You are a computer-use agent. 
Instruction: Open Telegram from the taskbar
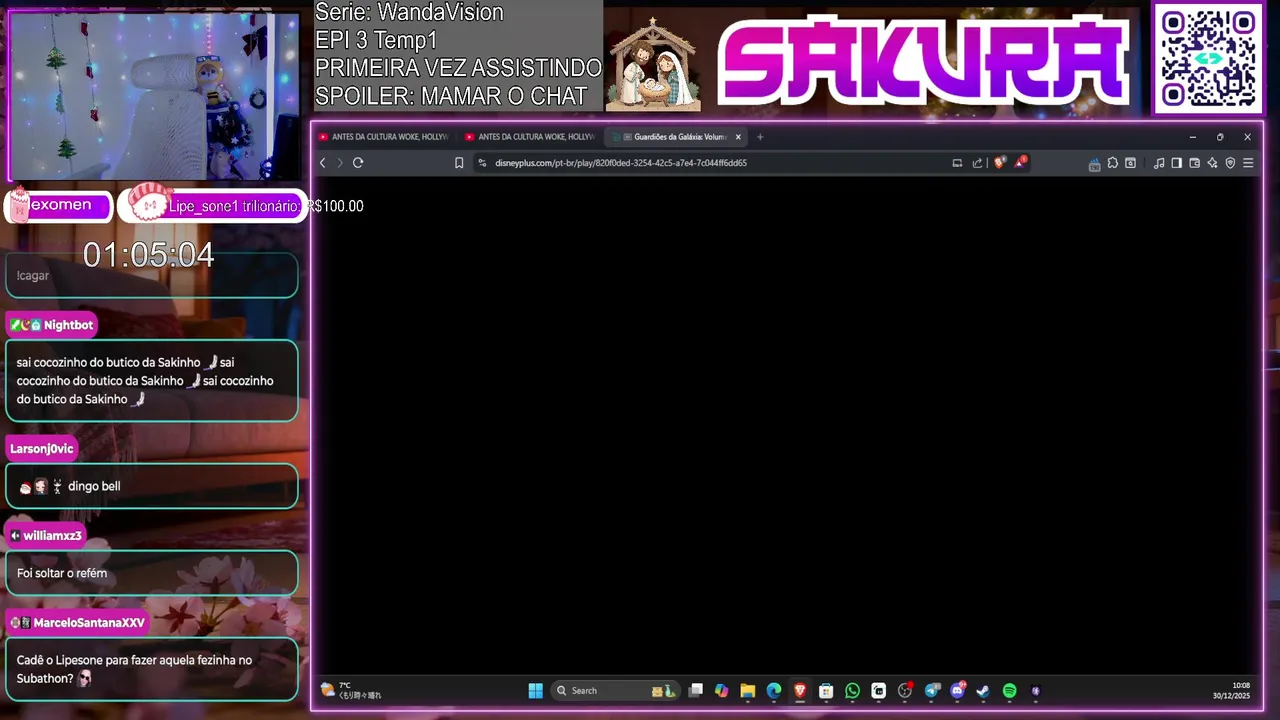(932, 691)
